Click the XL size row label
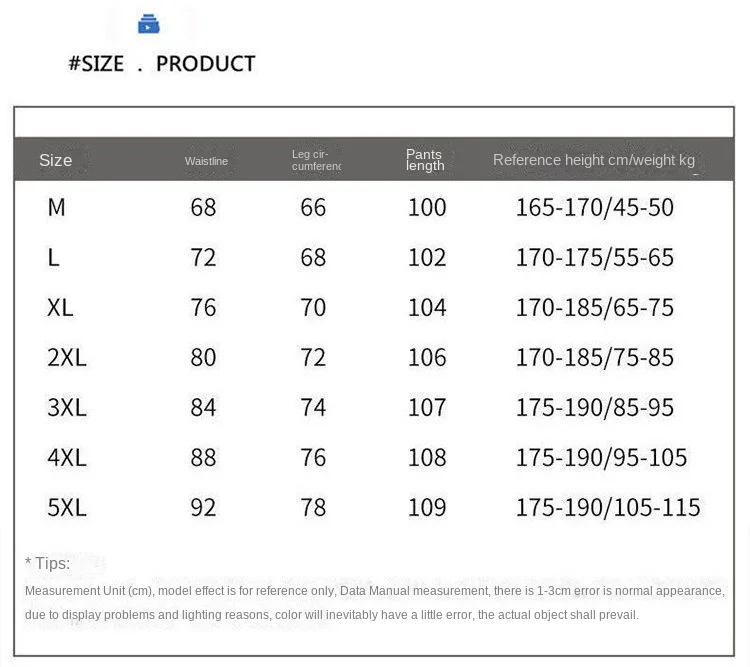Screen dimensions: 750x667 60,307
